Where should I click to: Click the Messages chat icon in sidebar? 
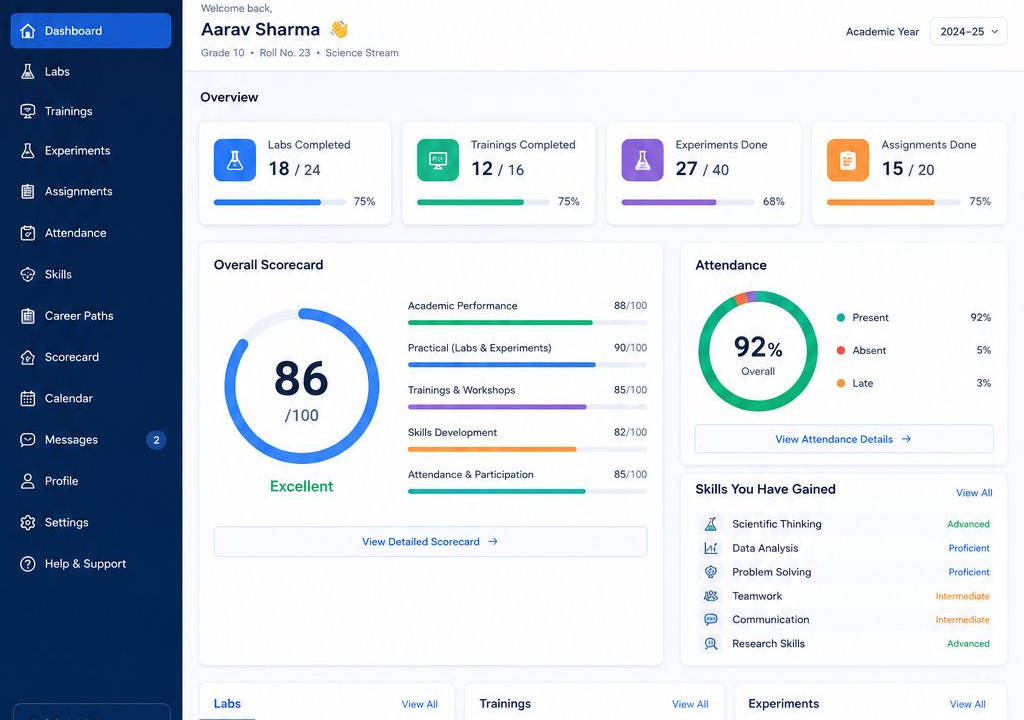coord(27,440)
